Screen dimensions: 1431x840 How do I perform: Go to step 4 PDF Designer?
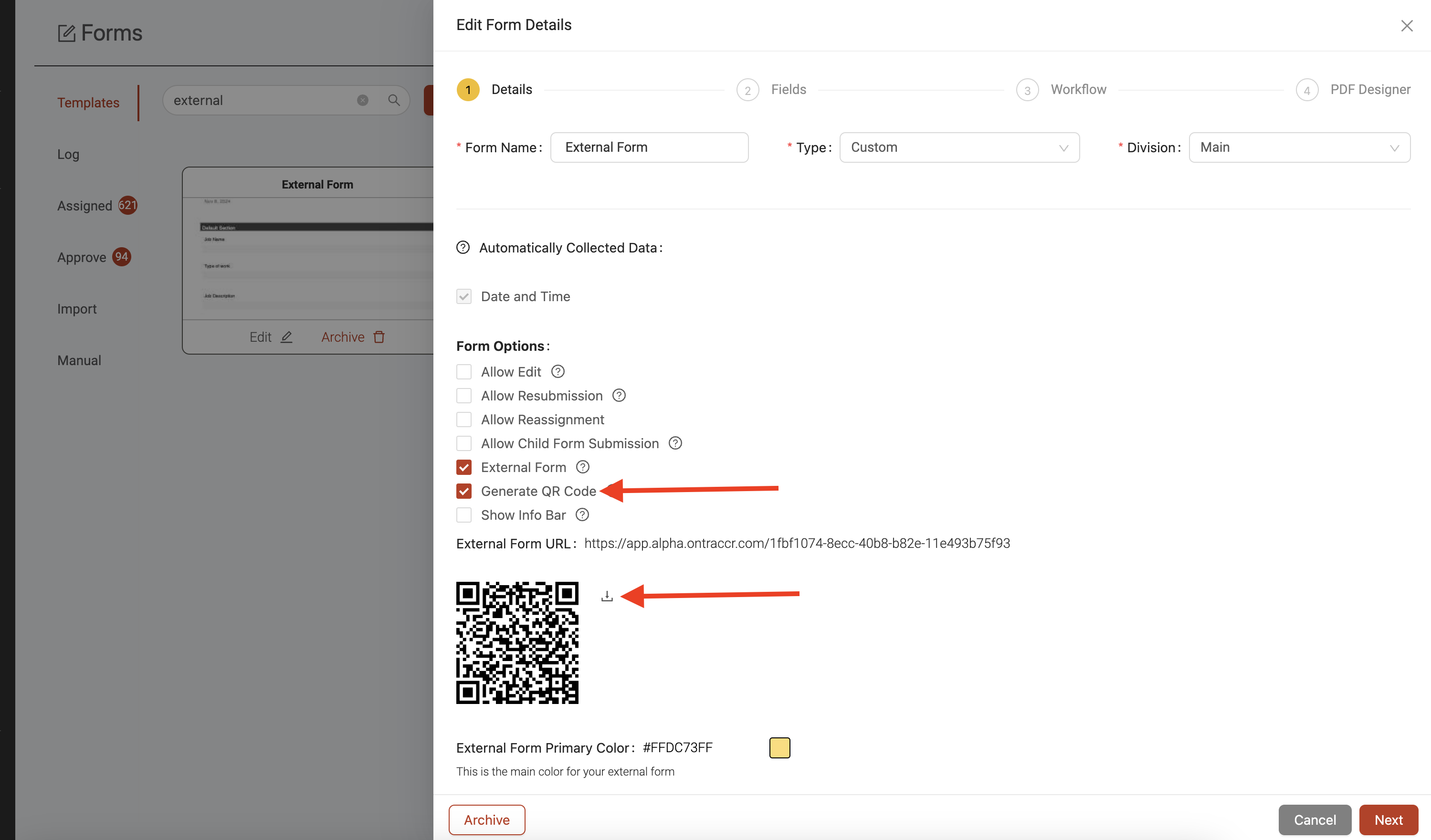(x=1353, y=90)
